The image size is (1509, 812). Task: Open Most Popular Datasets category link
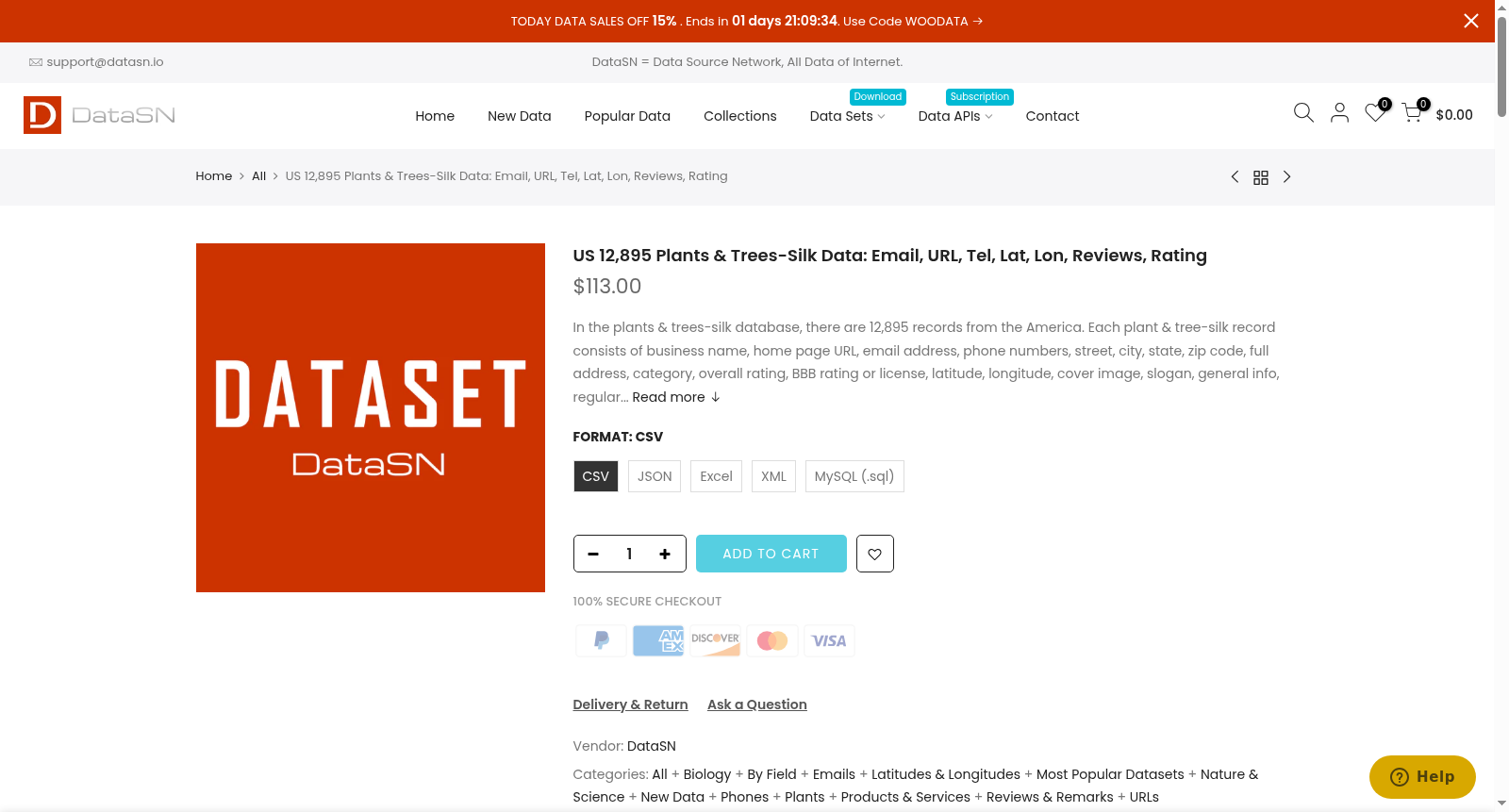pyautogui.click(x=1110, y=774)
